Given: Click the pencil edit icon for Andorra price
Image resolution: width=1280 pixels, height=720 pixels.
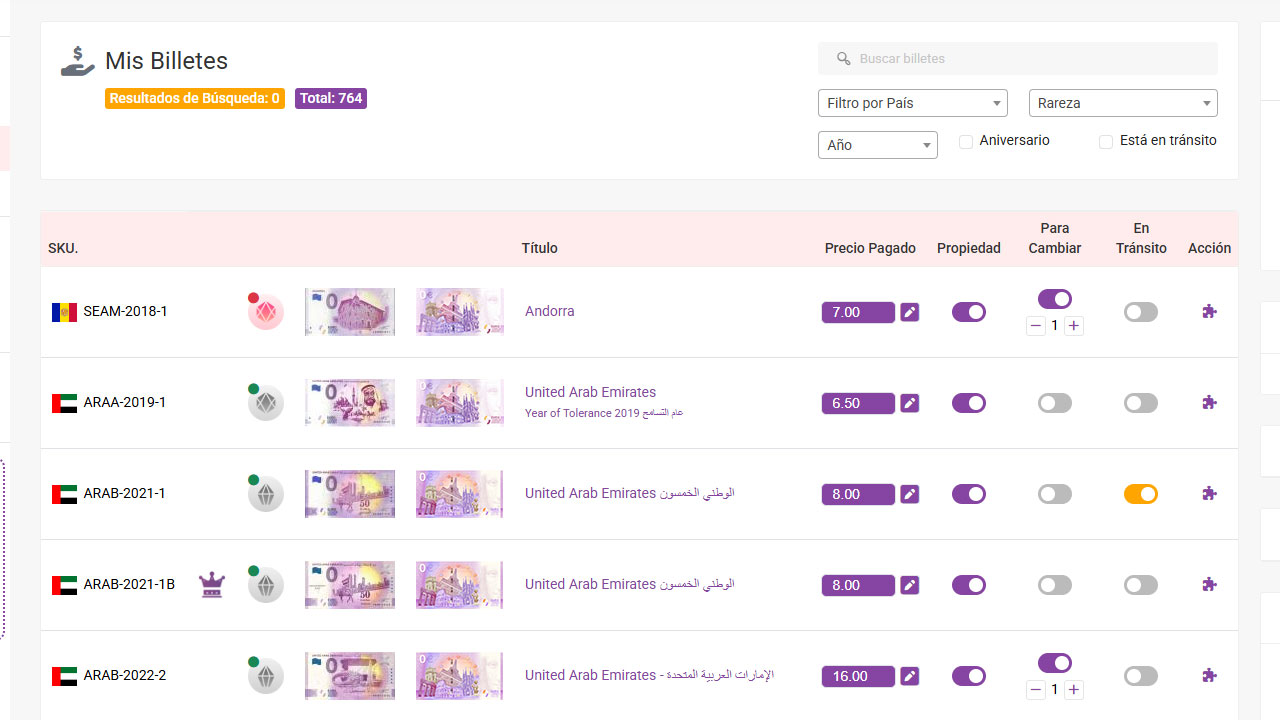Looking at the screenshot, I should pyautogui.click(x=909, y=312).
